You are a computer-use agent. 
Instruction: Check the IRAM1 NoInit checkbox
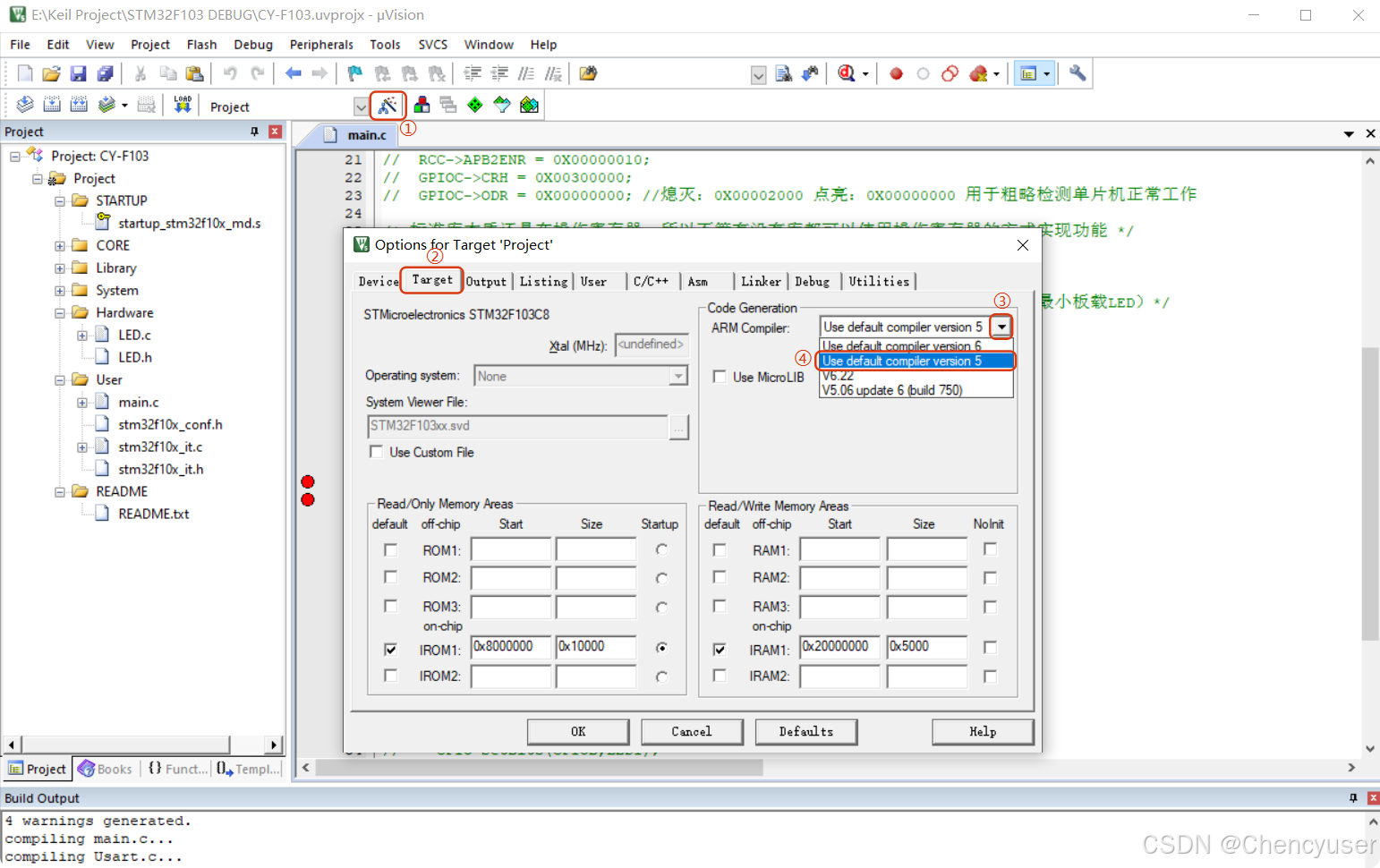[990, 647]
